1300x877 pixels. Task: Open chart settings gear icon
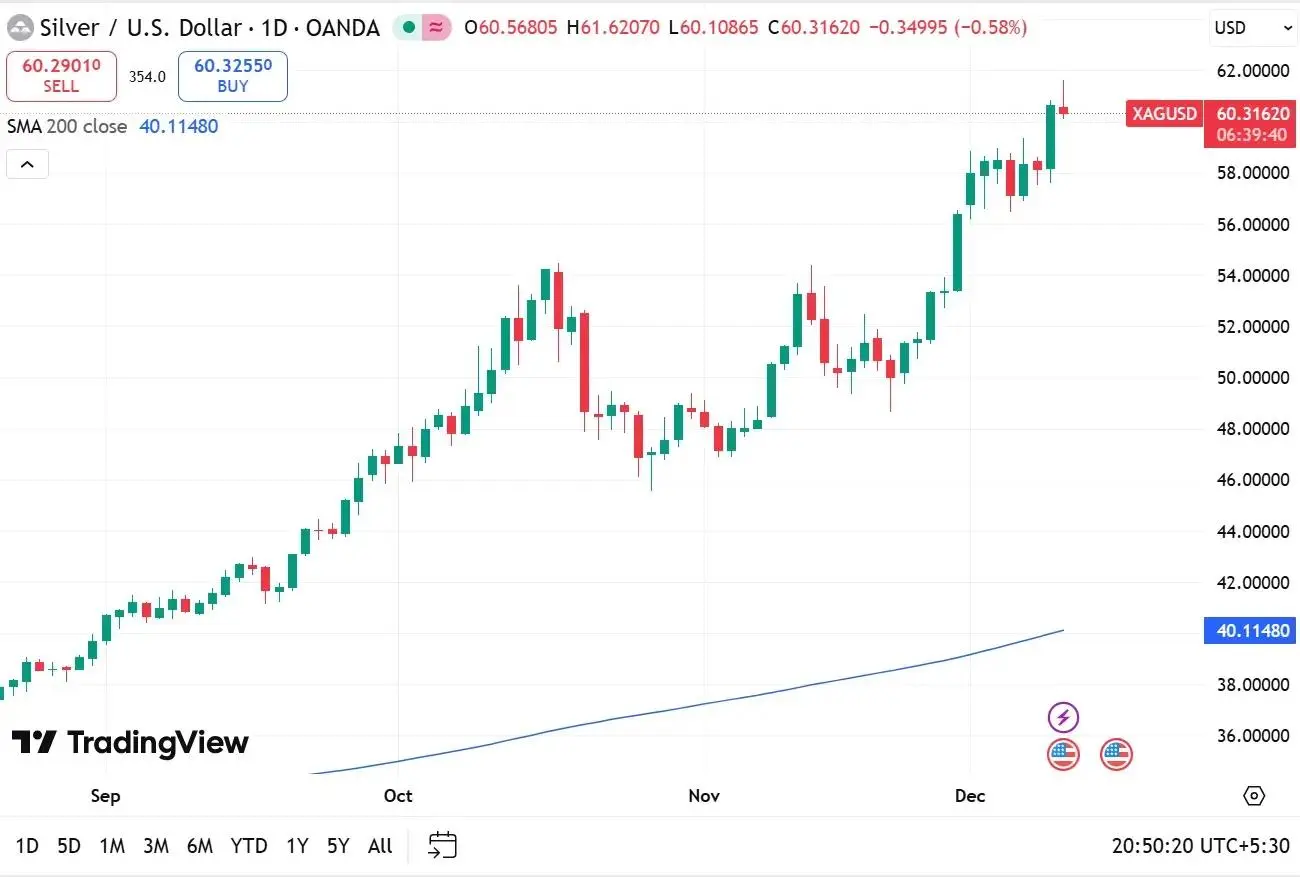point(1254,796)
